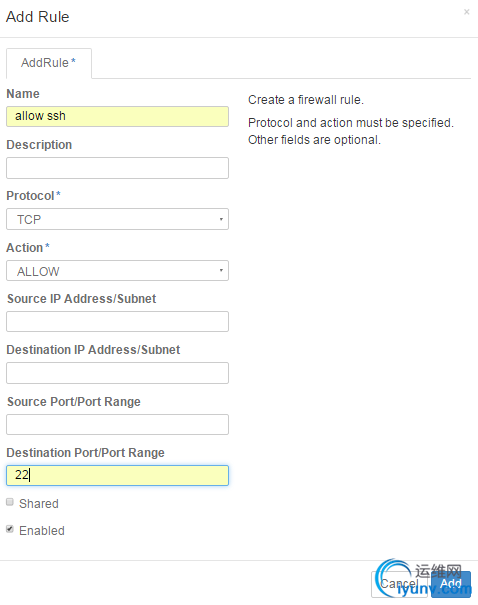This screenshot has width=478, height=605.
Task: Click the Action dropdown arrow
Action: pyautogui.click(x=221, y=270)
